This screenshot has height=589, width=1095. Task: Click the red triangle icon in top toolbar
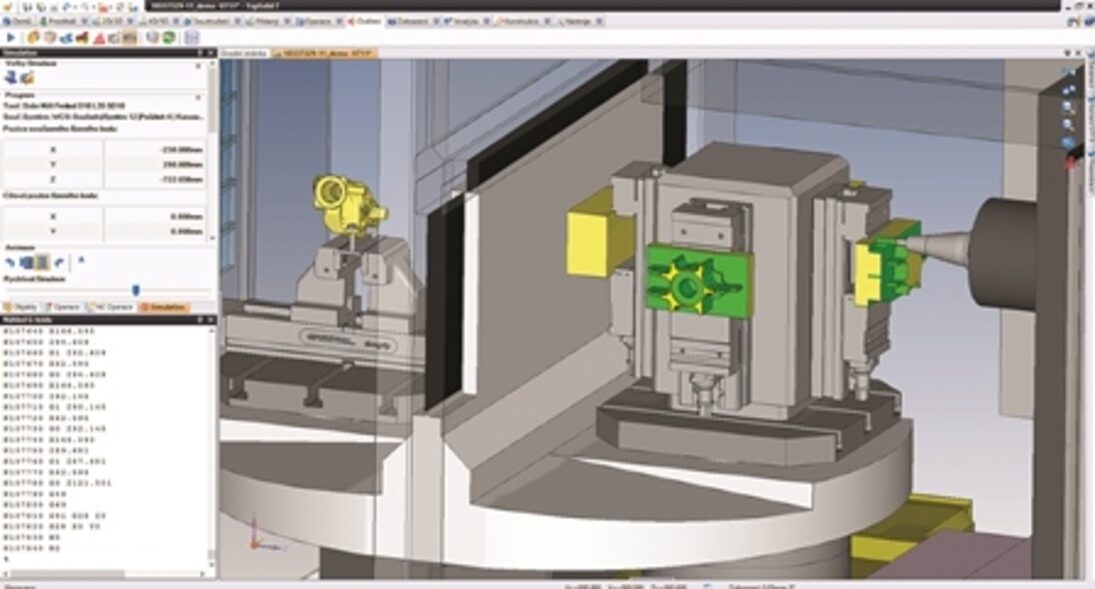tap(99, 38)
